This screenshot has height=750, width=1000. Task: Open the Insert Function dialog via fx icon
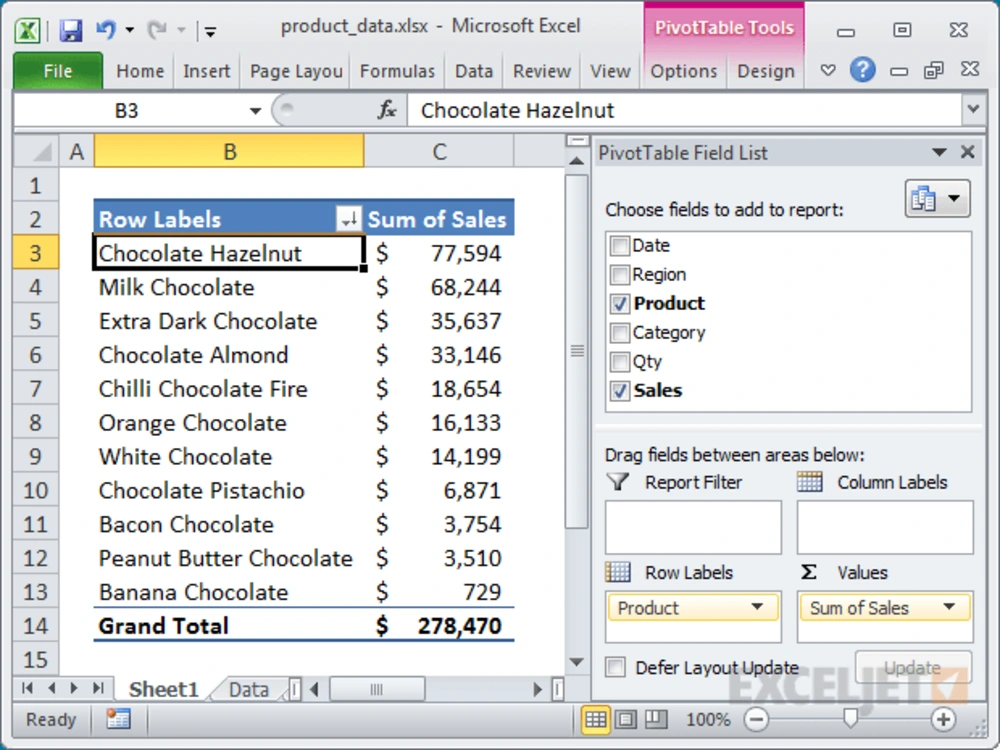(x=386, y=110)
